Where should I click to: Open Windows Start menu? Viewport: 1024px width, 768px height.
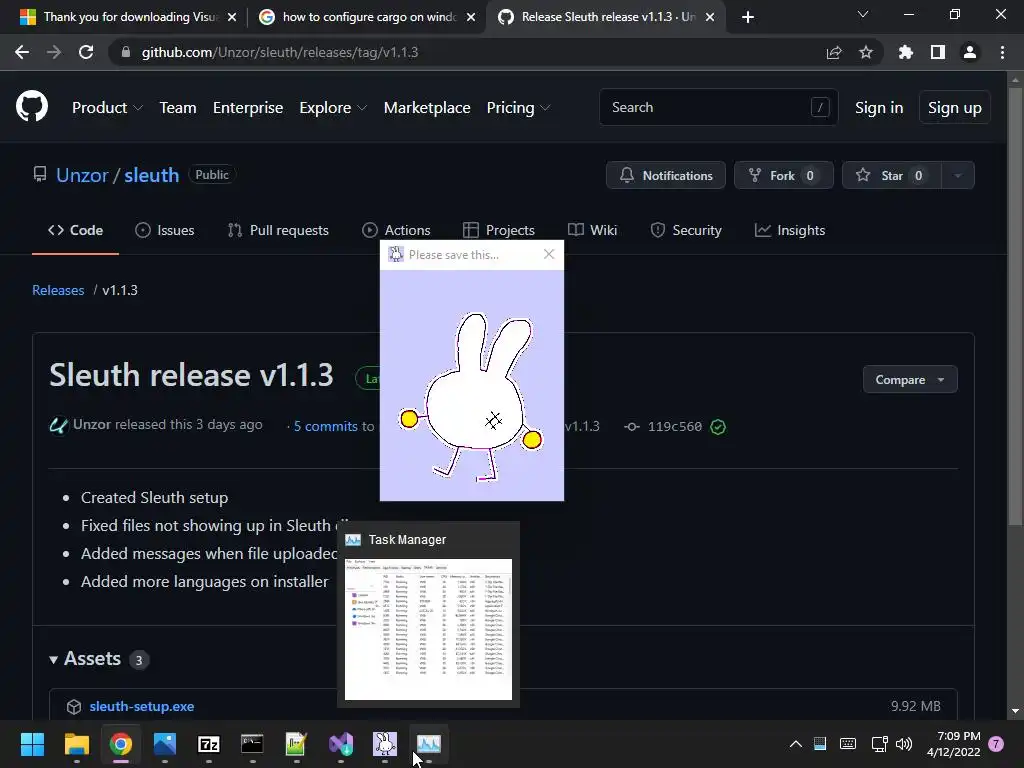[x=32, y=744]
